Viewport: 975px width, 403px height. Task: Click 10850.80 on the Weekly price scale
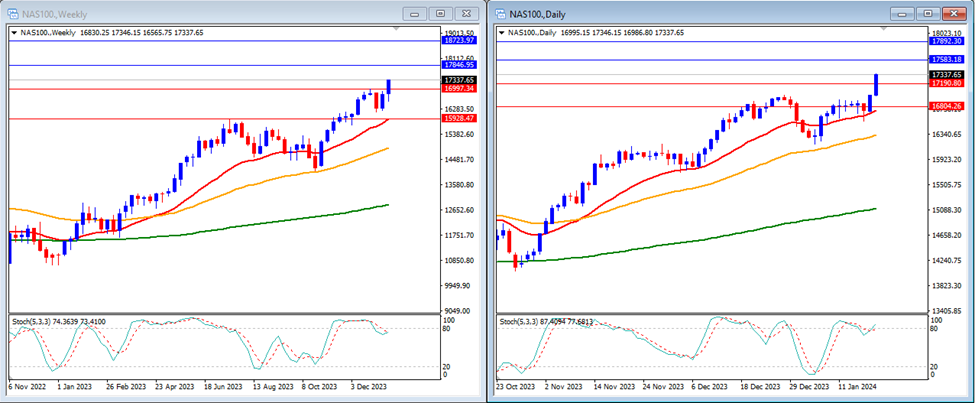[x=461, y=261]
